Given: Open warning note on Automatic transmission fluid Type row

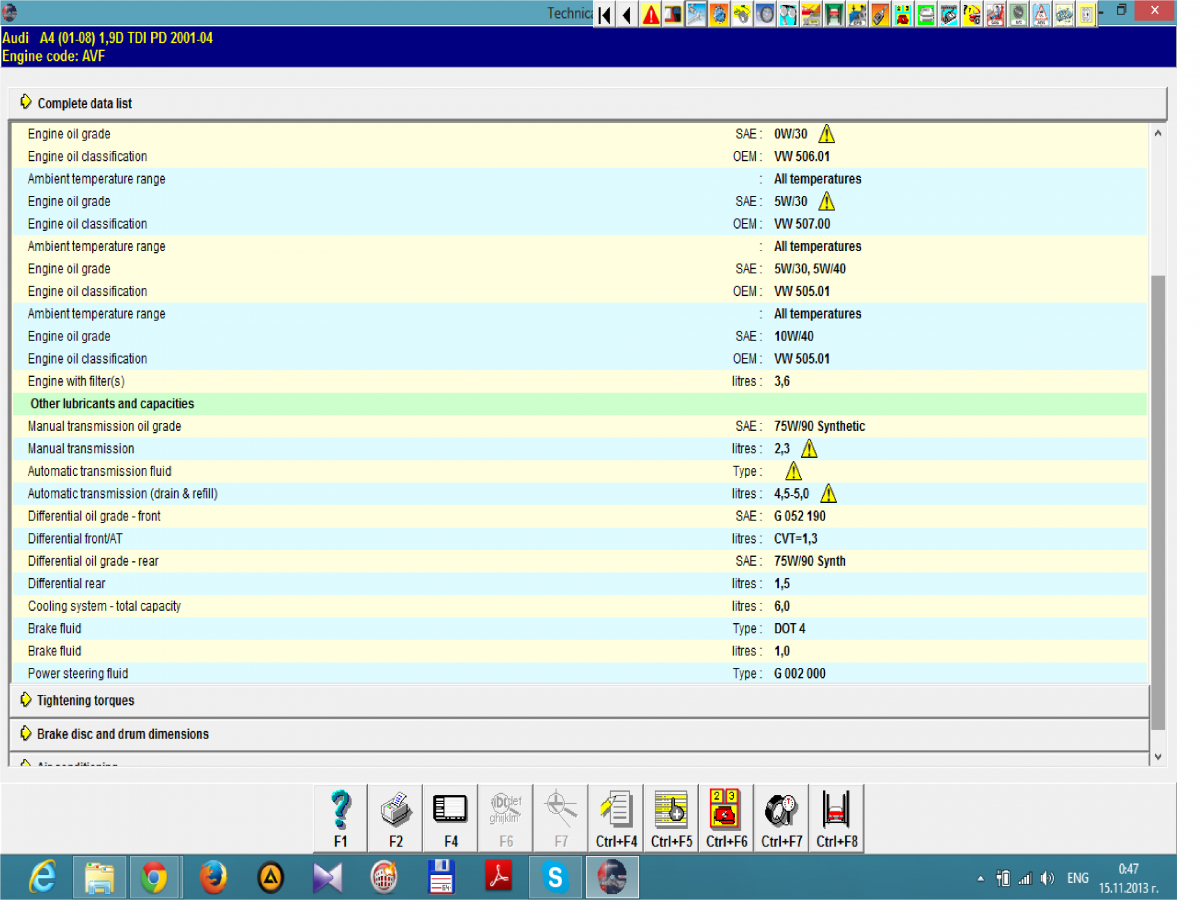Looking at the screenshot, I should pos(793,471).
